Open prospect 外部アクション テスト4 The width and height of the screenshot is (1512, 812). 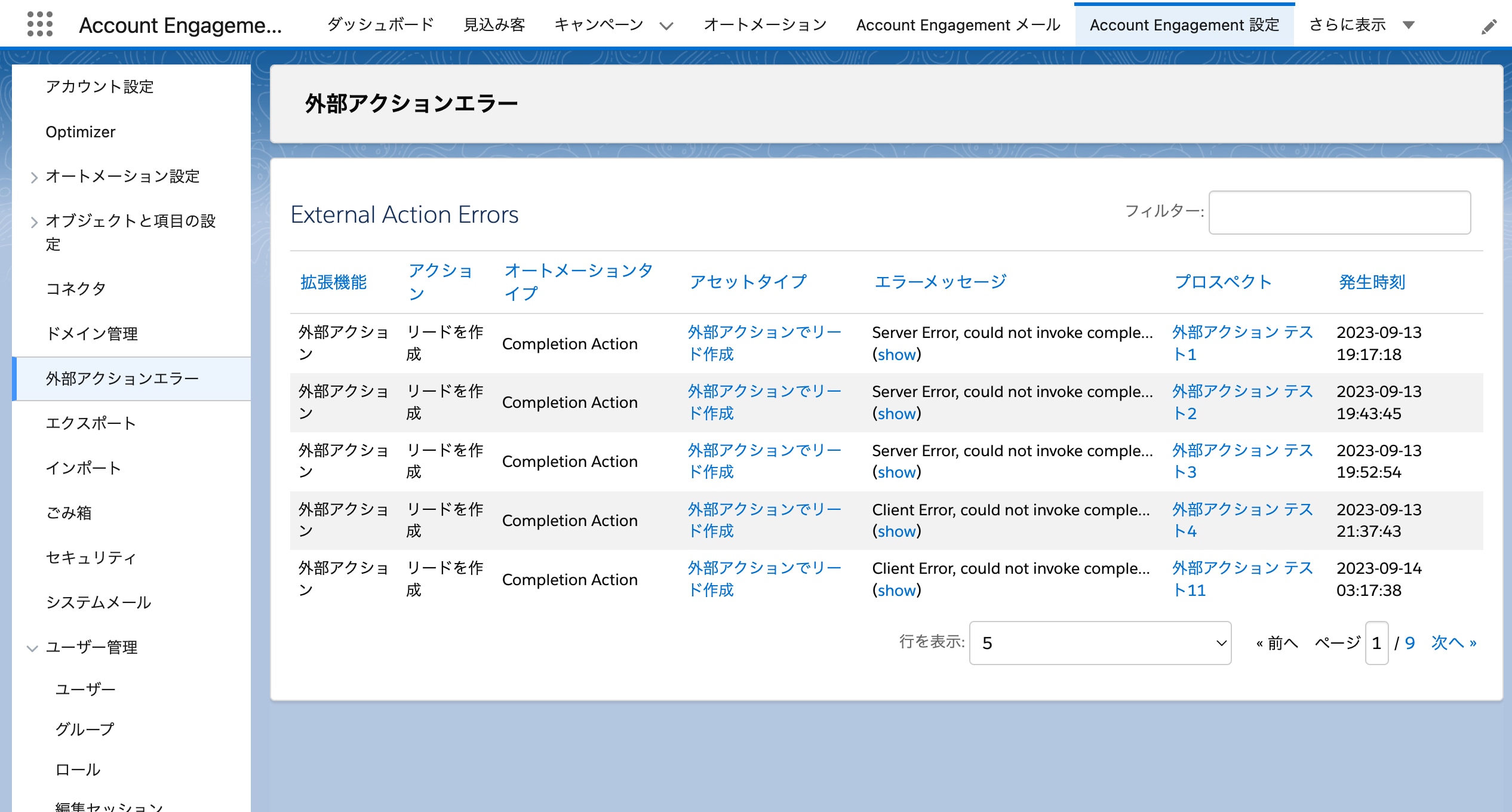point(1242,520)
